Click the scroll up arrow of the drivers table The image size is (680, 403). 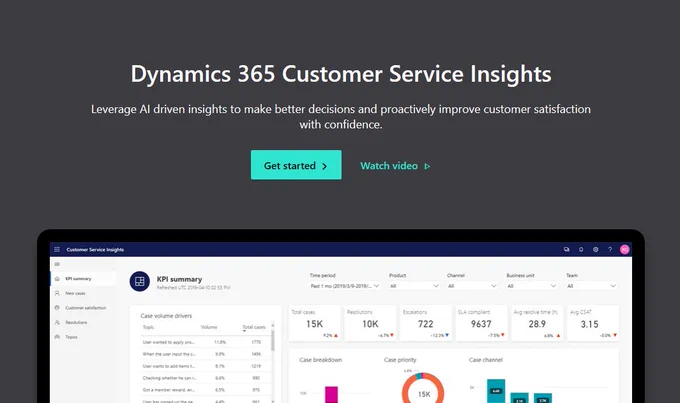click(x=273, y=325)
